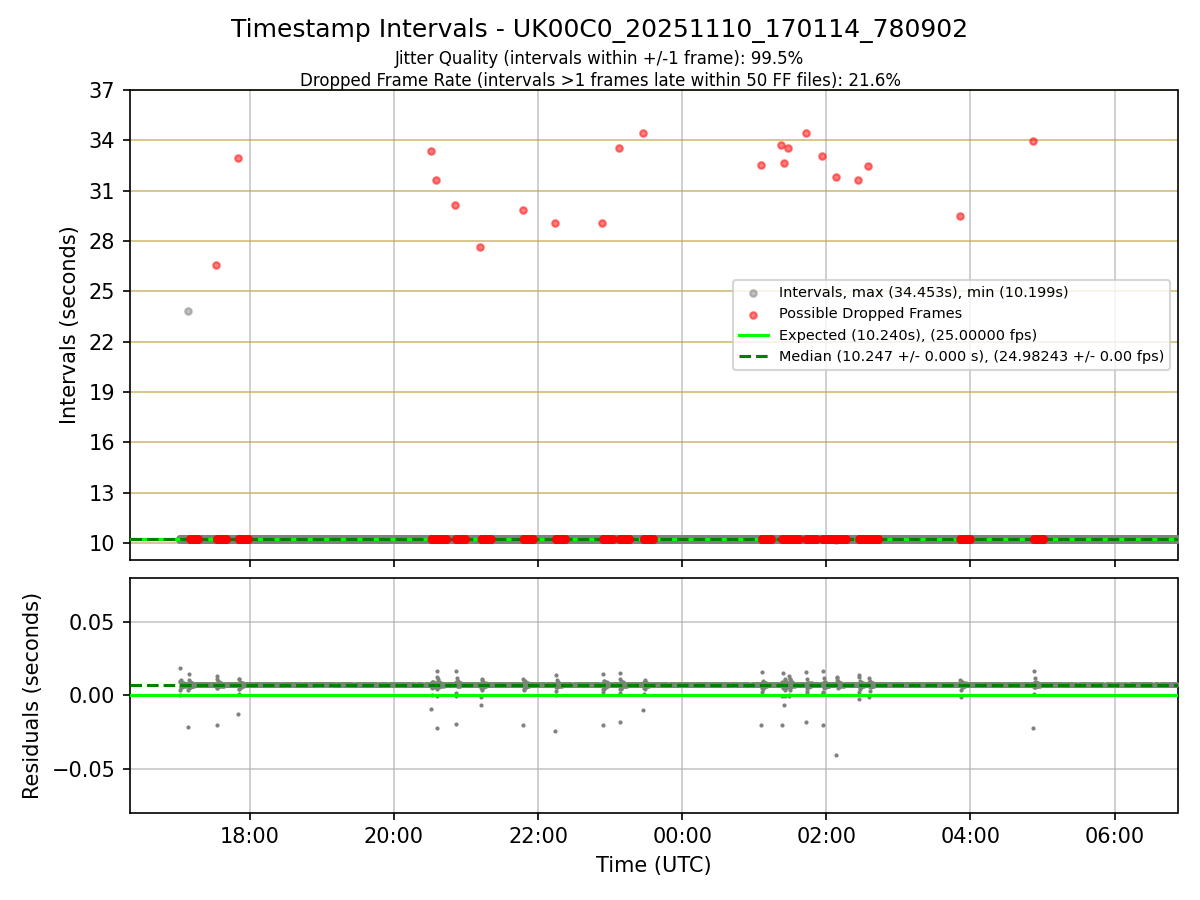Click the 'Time (UTC)' x-axis label
The image size is (1200, 900).
tap(653, 865)
